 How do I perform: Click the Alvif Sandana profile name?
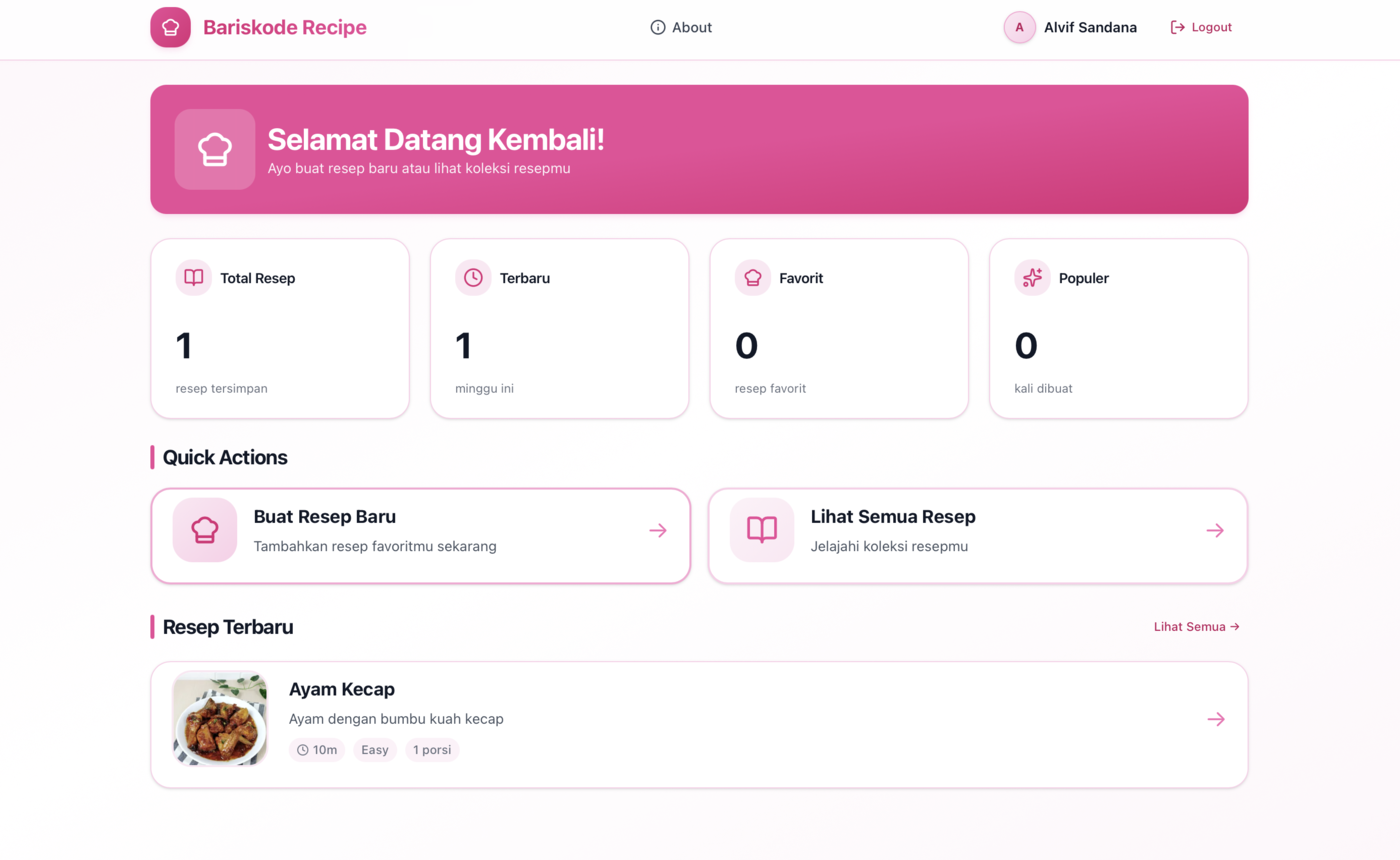[x=1089, y=27]
